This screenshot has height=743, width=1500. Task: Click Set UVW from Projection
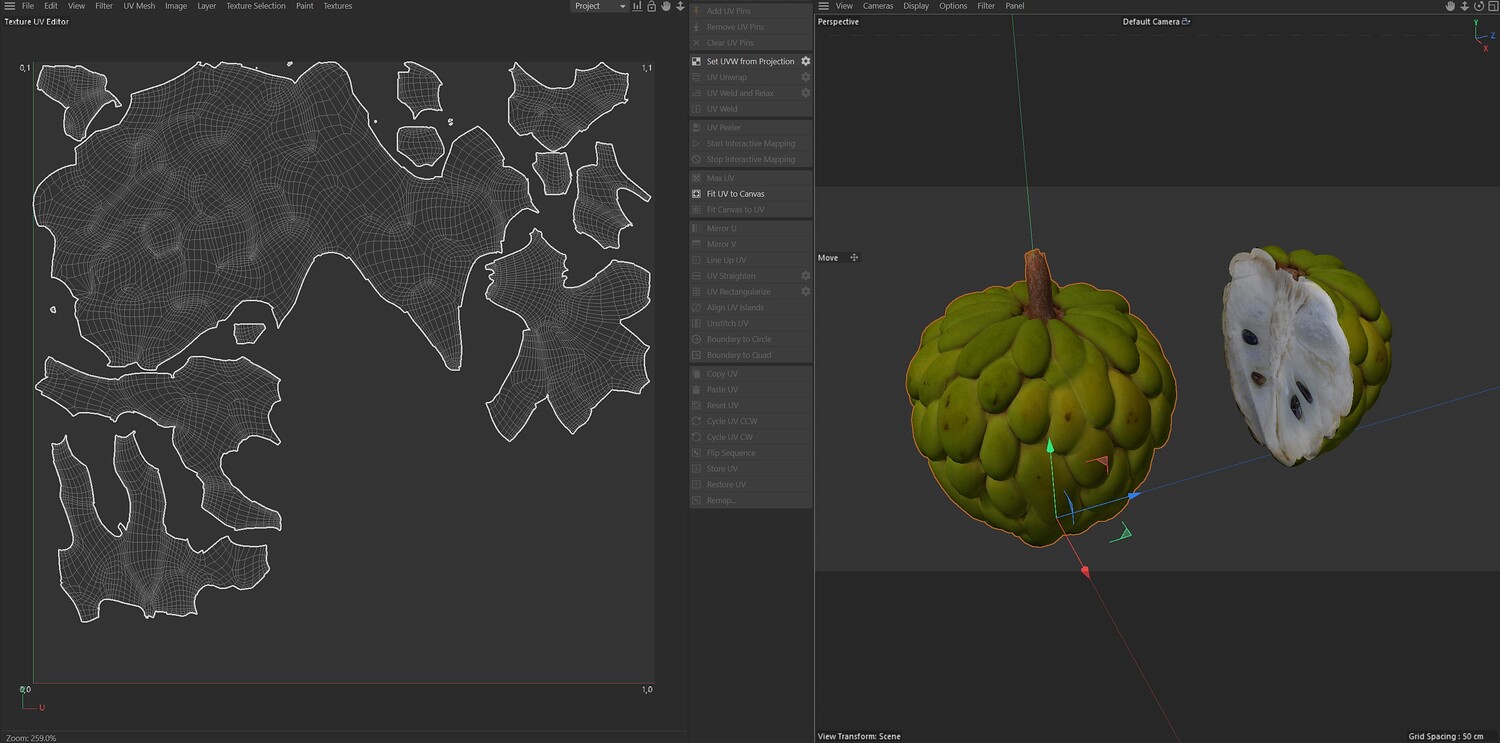(750, 61)
